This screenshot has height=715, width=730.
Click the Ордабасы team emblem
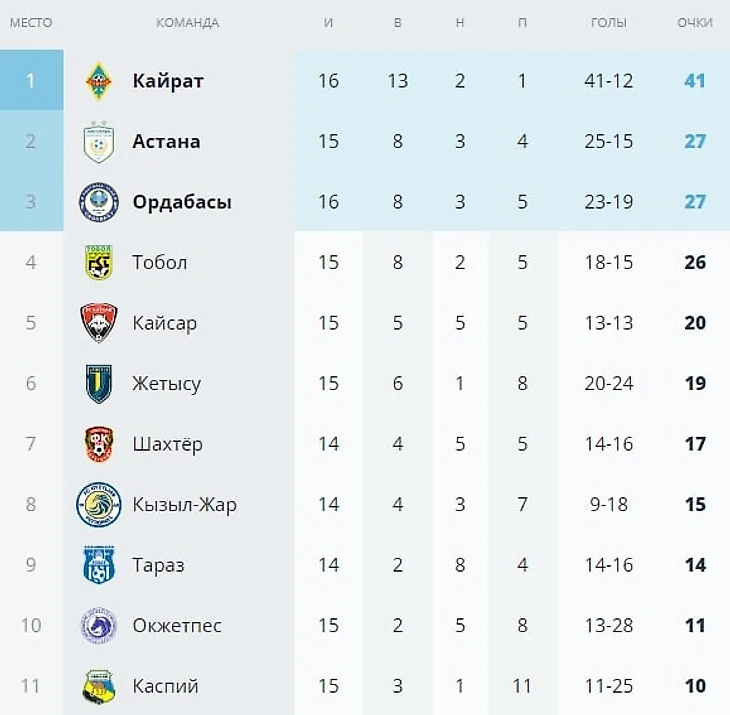point(99,202)
